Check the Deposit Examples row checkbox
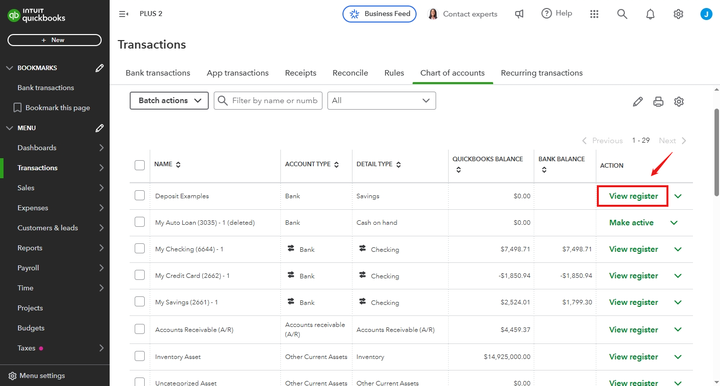This screenshot has width=720, height=386. (x=140, y=196)
